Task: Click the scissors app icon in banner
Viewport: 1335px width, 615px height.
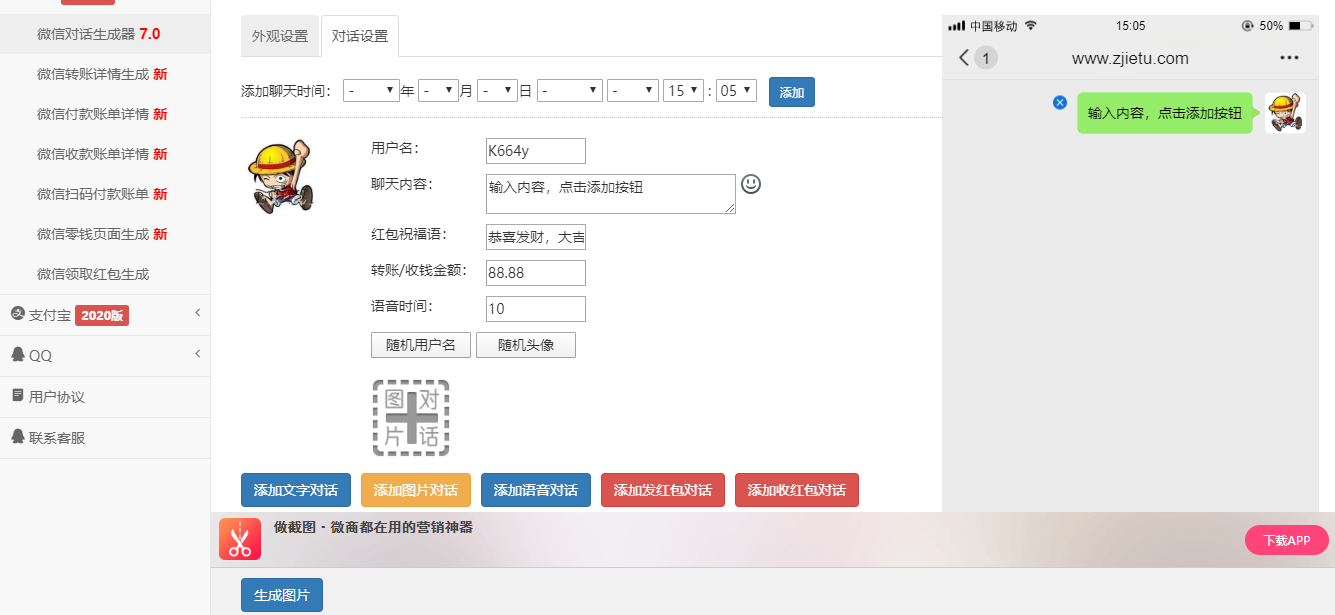Action: click(x=240, y=540)
